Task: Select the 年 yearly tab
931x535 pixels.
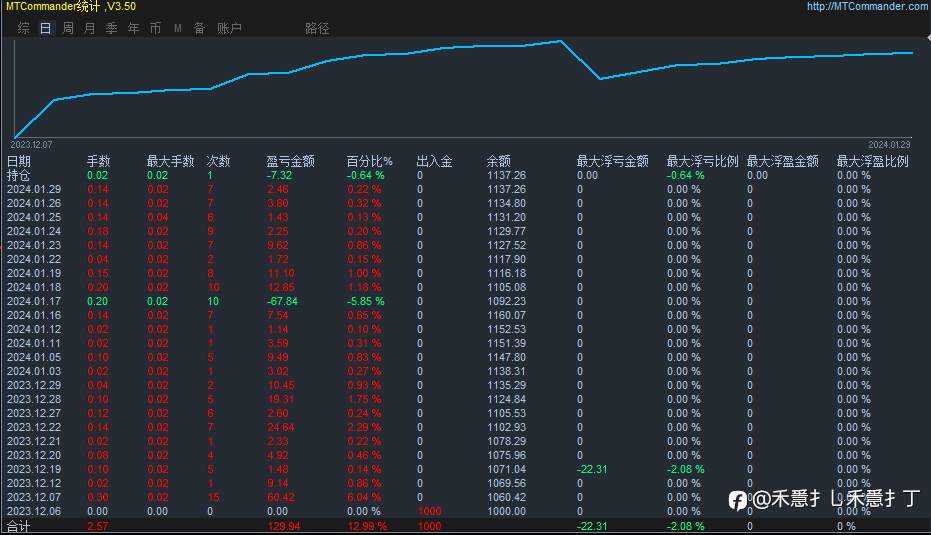Action: point(134,28)
